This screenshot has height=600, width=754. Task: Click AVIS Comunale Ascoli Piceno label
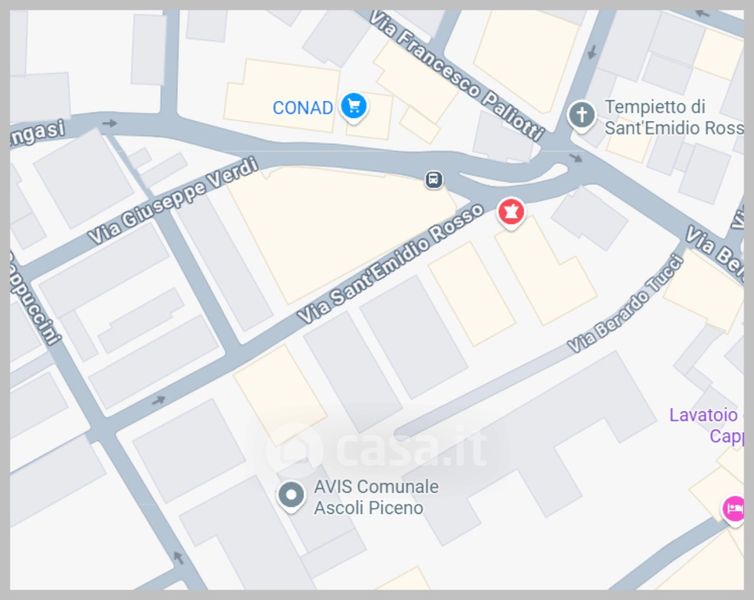click(x=376, y=497)
